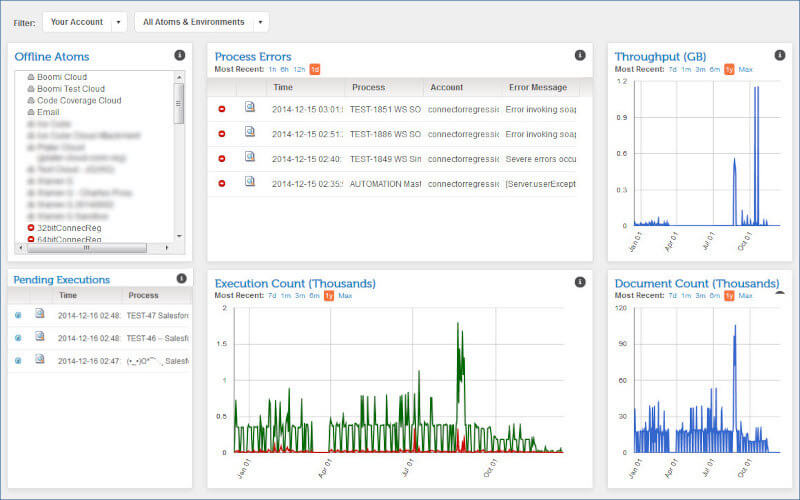The image size is (800, 500).
Task: Open the All Atoms & Environments dropdown
Action: point(260,22)
